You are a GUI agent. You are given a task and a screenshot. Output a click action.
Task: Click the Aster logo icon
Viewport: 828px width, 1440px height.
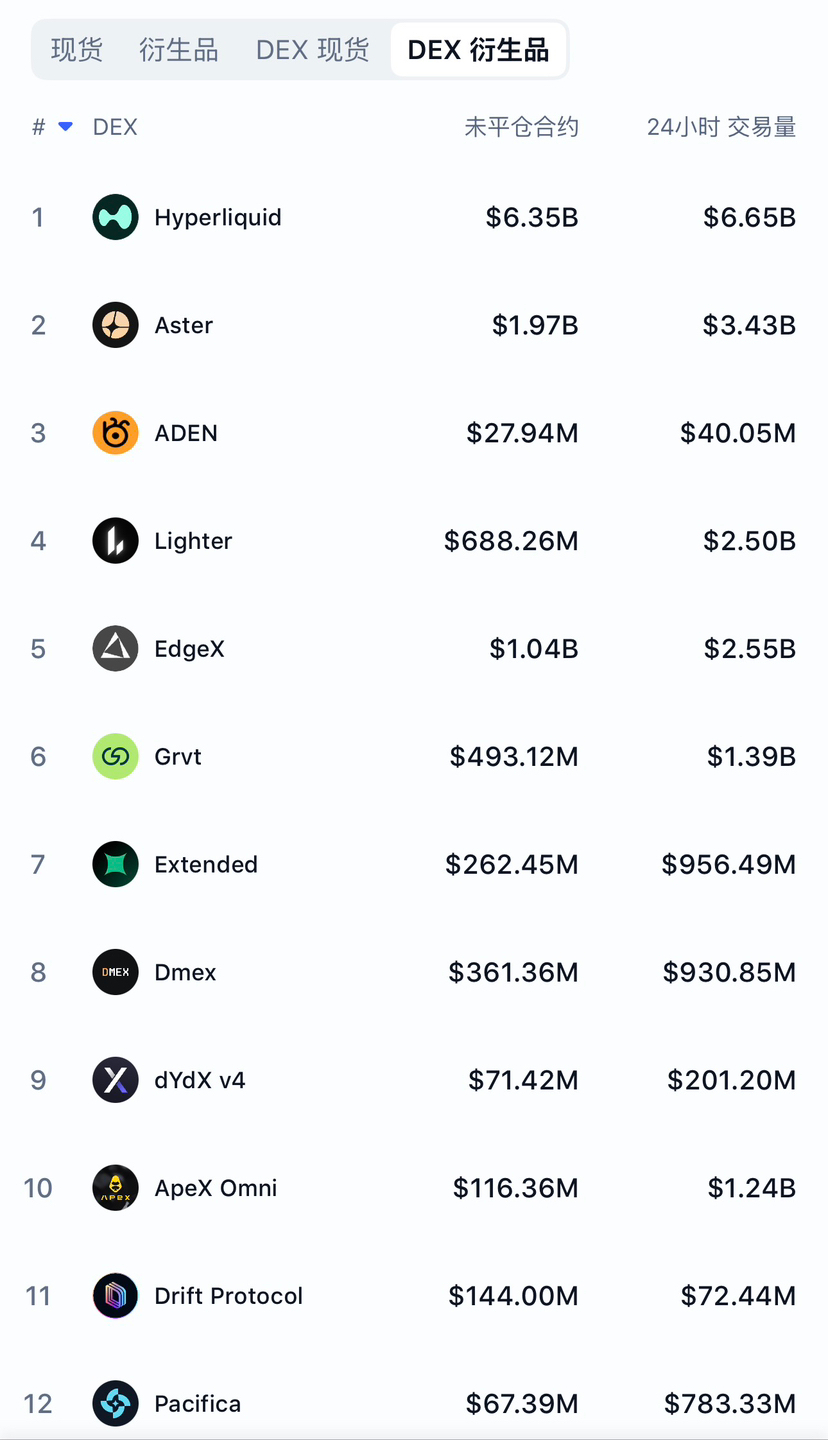[115, 325]
